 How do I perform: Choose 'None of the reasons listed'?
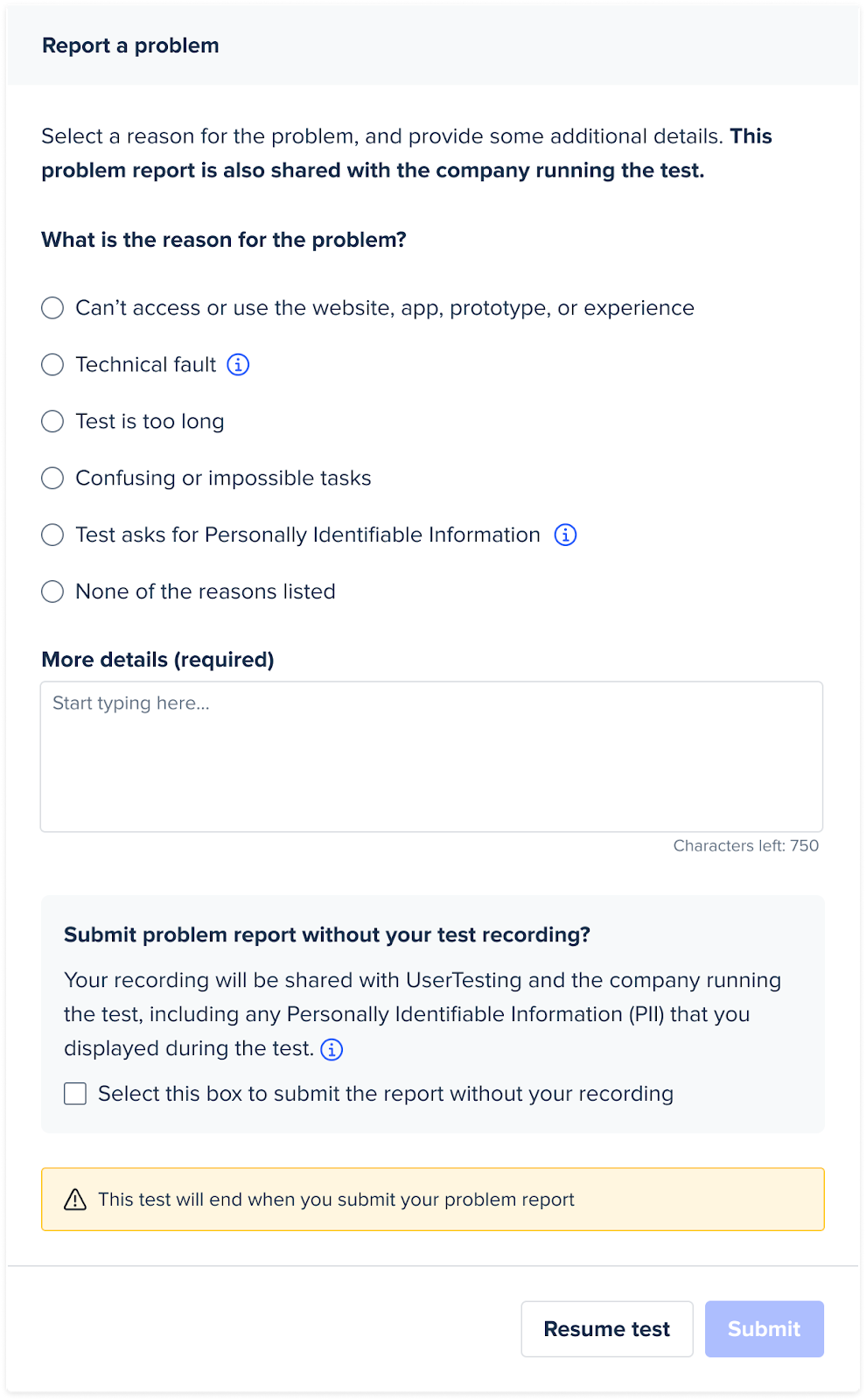tap(52, 591)
